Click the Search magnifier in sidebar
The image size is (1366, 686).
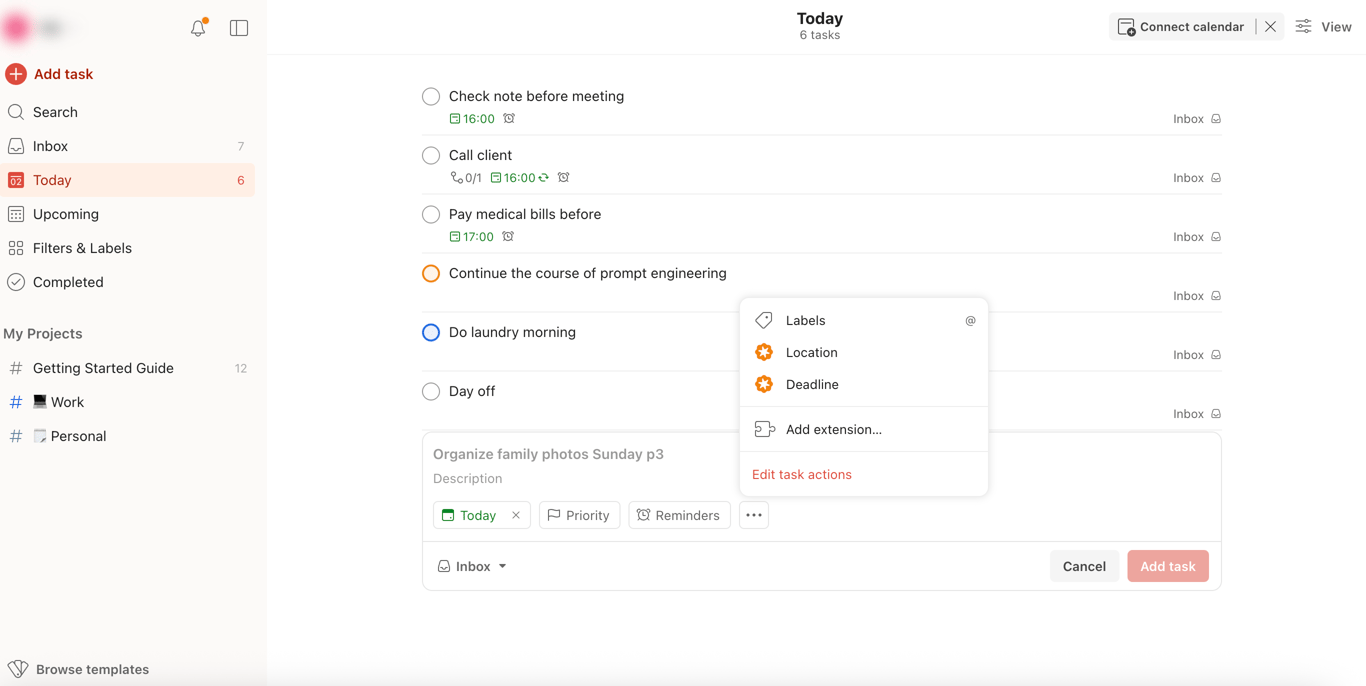(x=16, y=112)
